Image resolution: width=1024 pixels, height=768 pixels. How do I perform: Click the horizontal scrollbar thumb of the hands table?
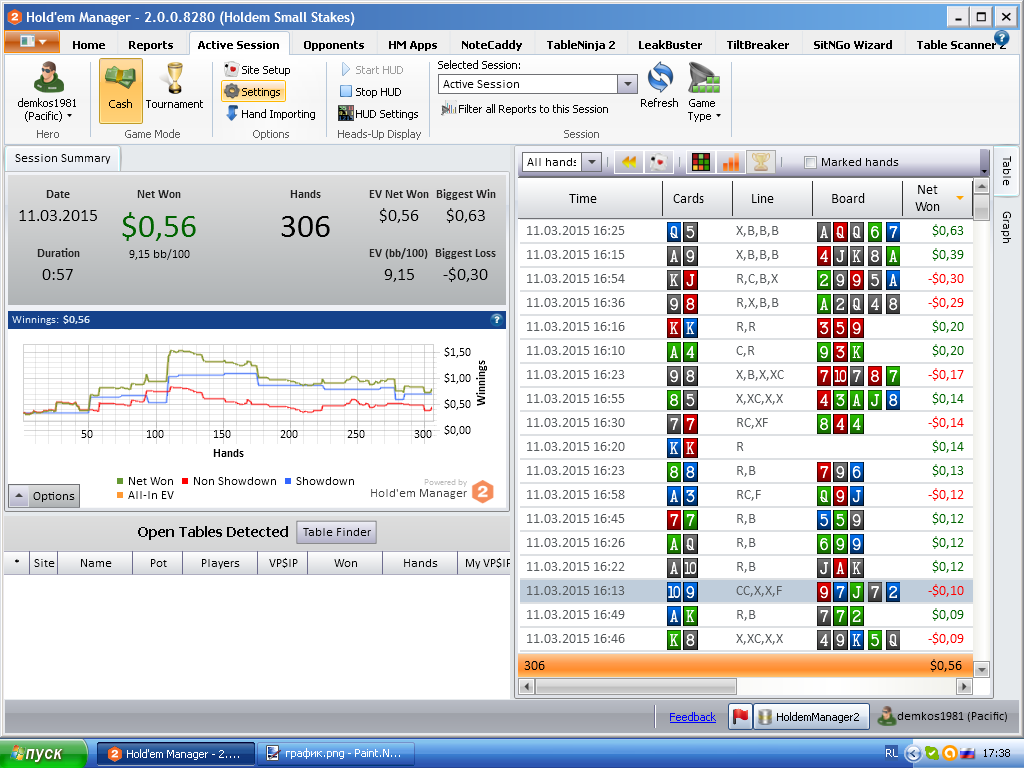[636, 686]
